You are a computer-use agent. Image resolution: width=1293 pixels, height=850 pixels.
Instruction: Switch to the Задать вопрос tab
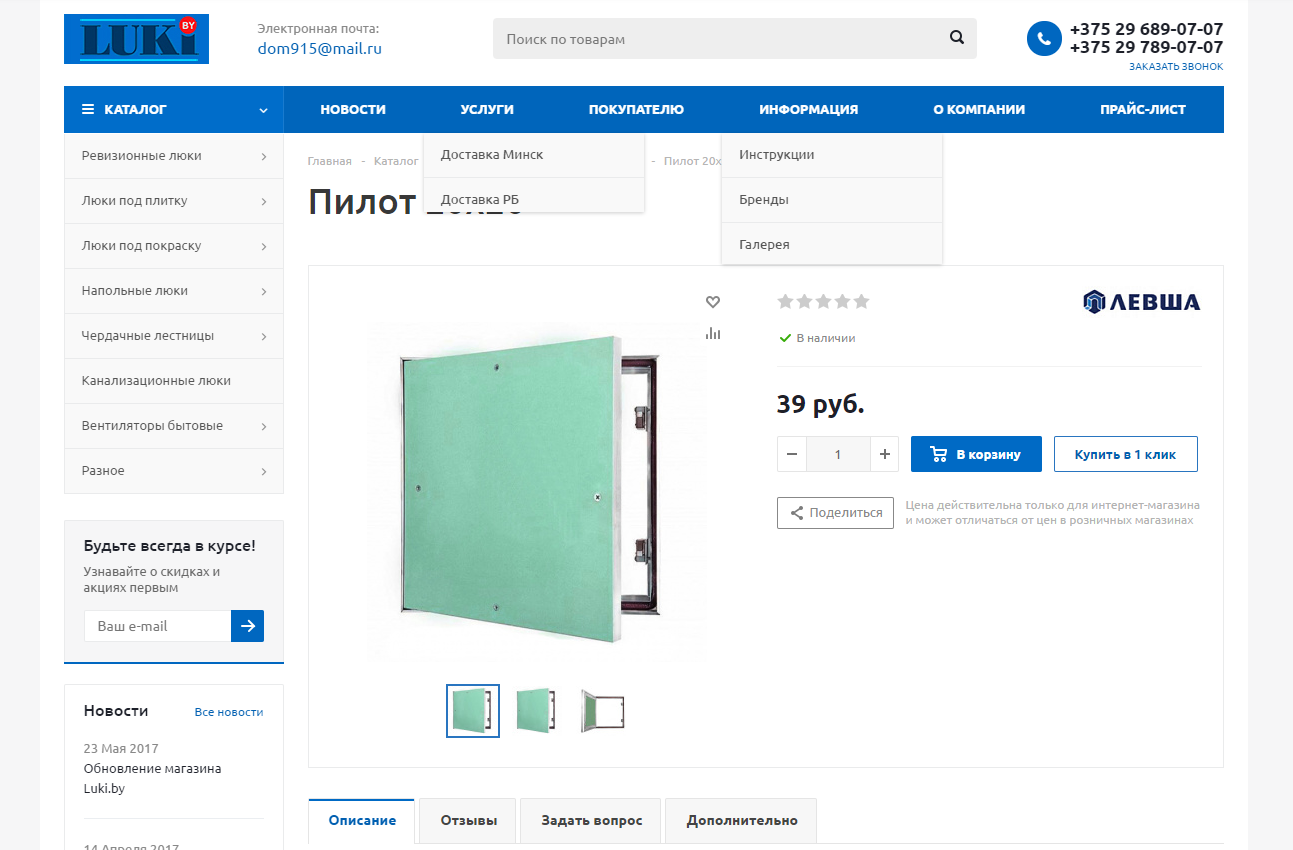coord(591,820)
